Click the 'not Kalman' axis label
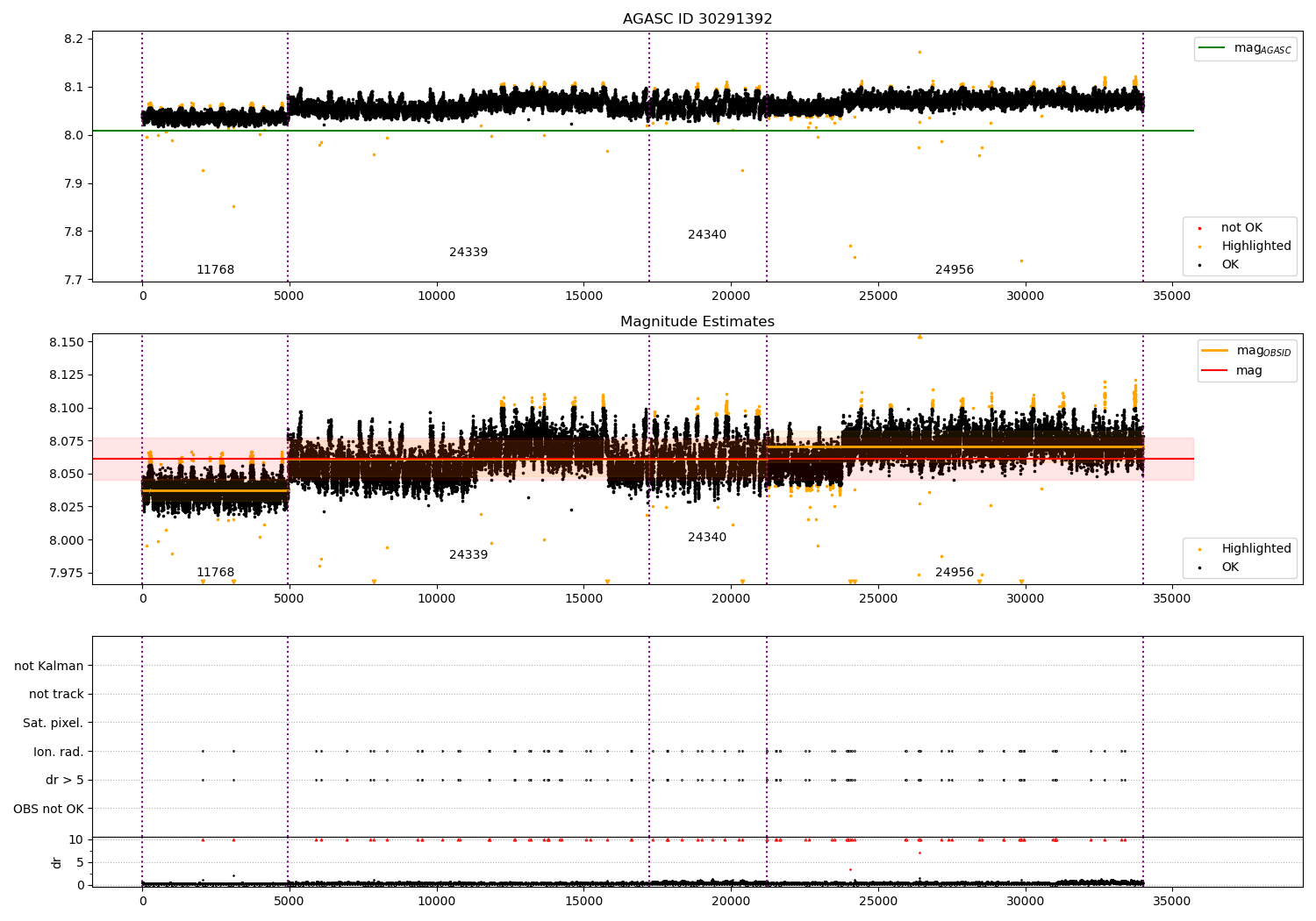The image size is (1316, 921). coord(49,666)
